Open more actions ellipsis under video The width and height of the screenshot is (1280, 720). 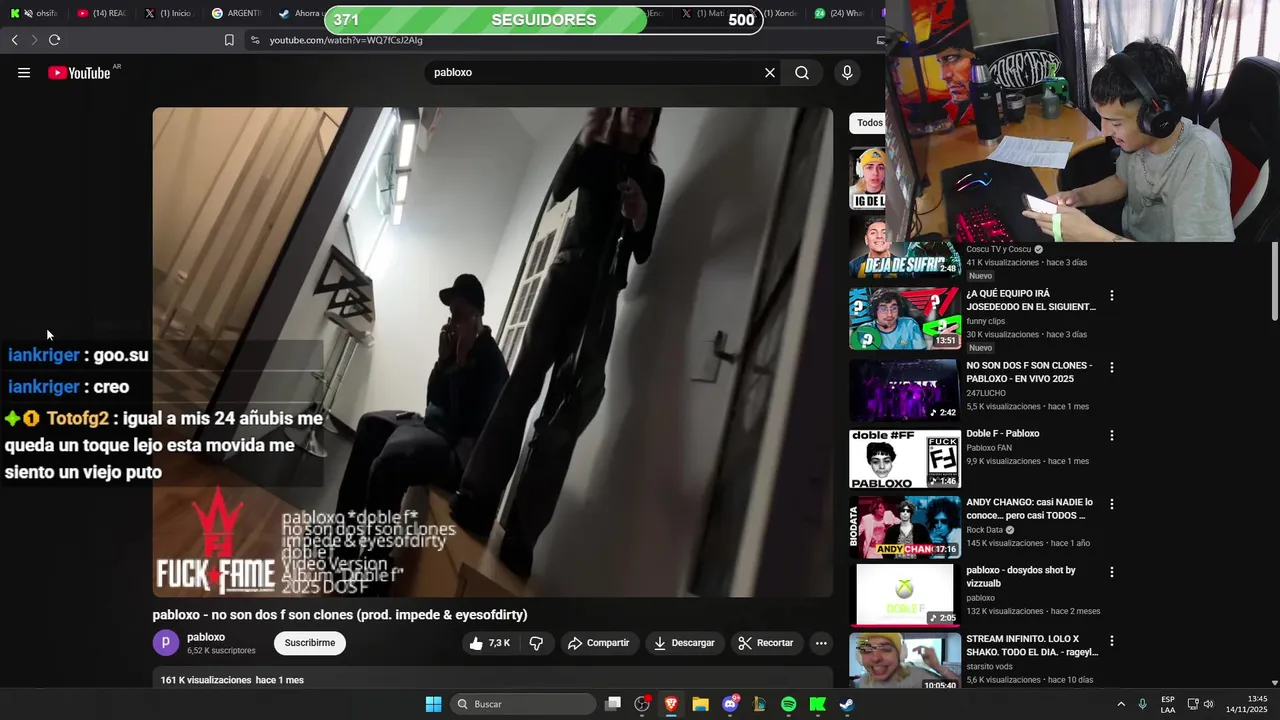(821, 643)
